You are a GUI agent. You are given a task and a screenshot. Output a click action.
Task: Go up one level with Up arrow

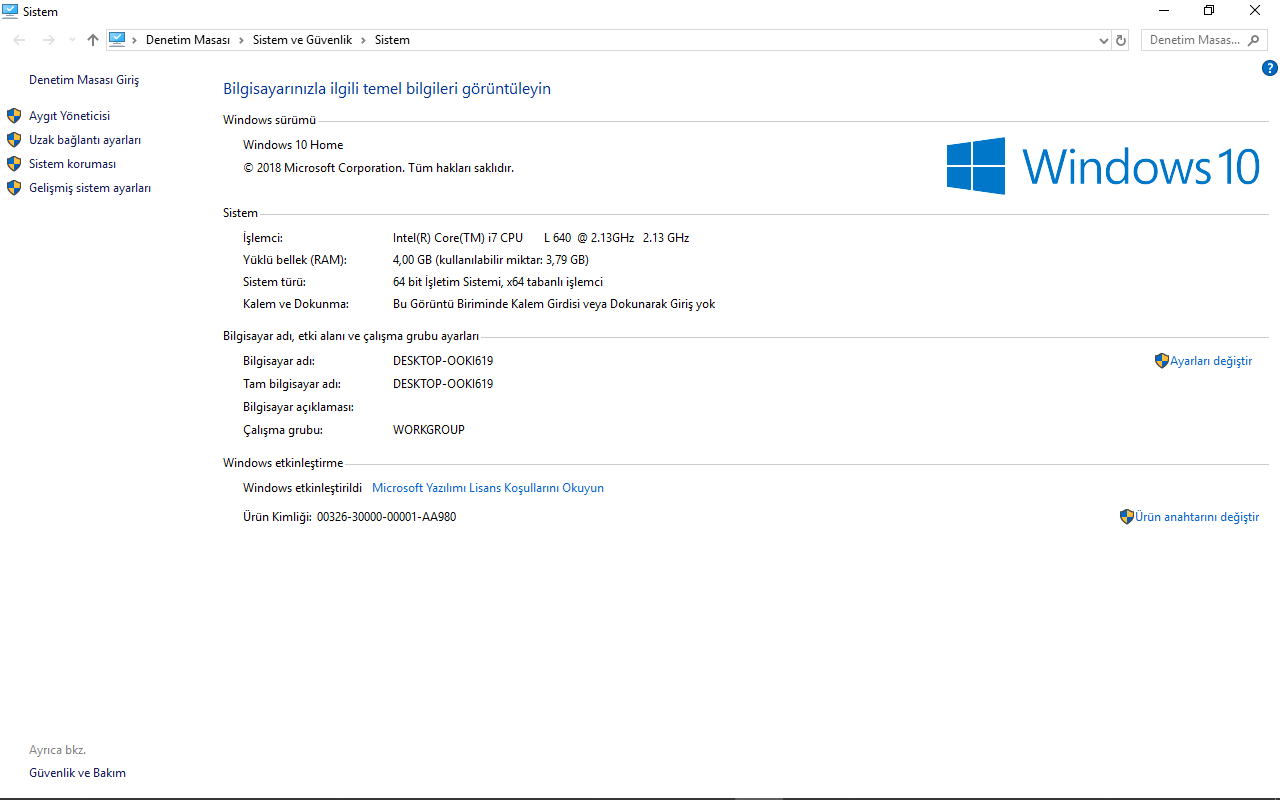pyautogui.click(x=93, y=40)
